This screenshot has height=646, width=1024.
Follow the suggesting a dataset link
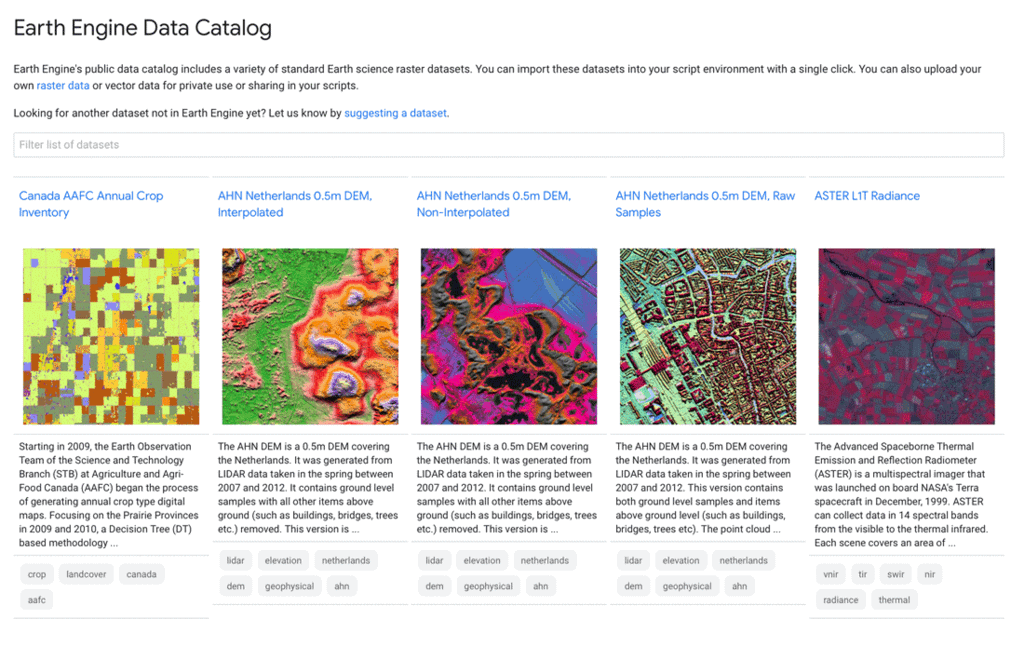[x=395, y=113]
